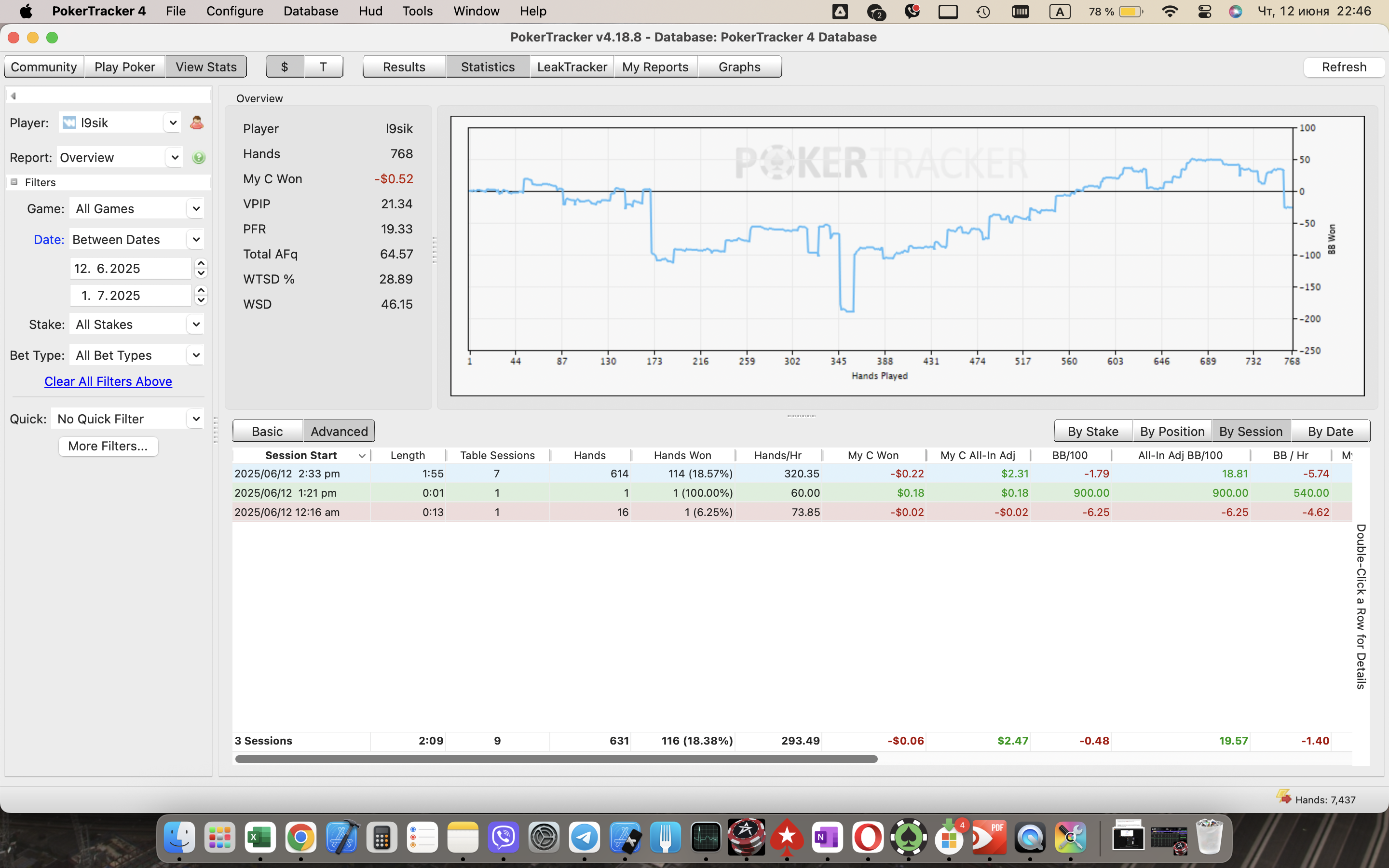Select Advanced stats view
The image size is (1389, 868).
click(x=339, y=431)
